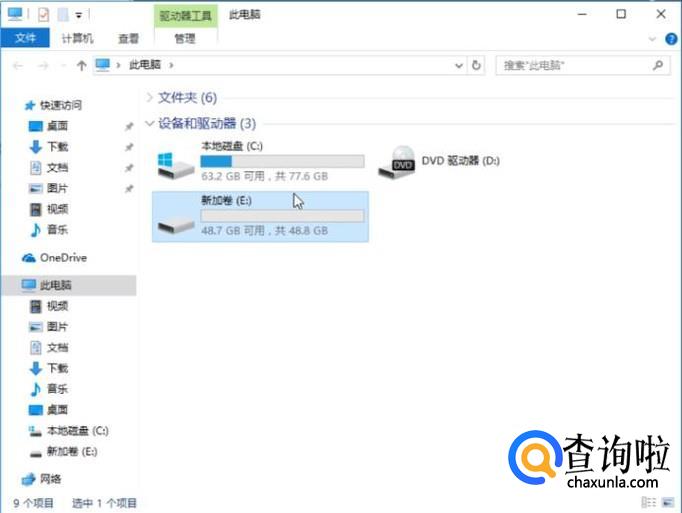The width and height of the screenshot is (682, 513).
Task: Open the 文件 menu tab
Action: 25,38
